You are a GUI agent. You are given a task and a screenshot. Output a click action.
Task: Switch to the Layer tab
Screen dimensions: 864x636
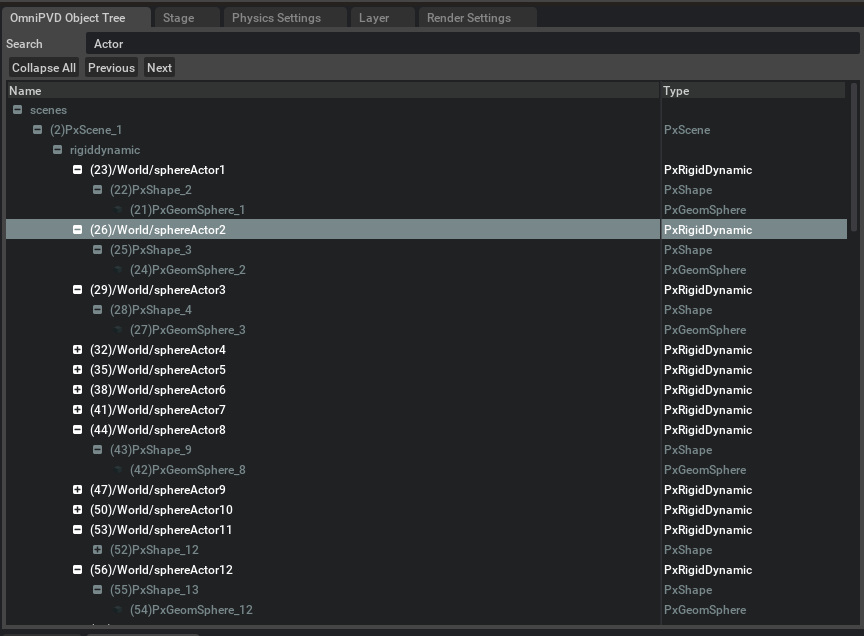(374, 18)
